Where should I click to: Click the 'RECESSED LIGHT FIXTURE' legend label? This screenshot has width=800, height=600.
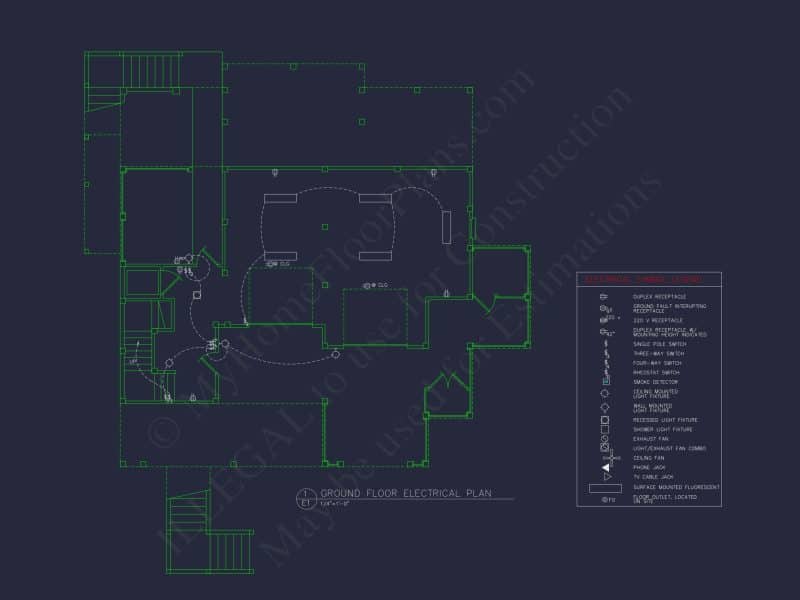[665, 420]
